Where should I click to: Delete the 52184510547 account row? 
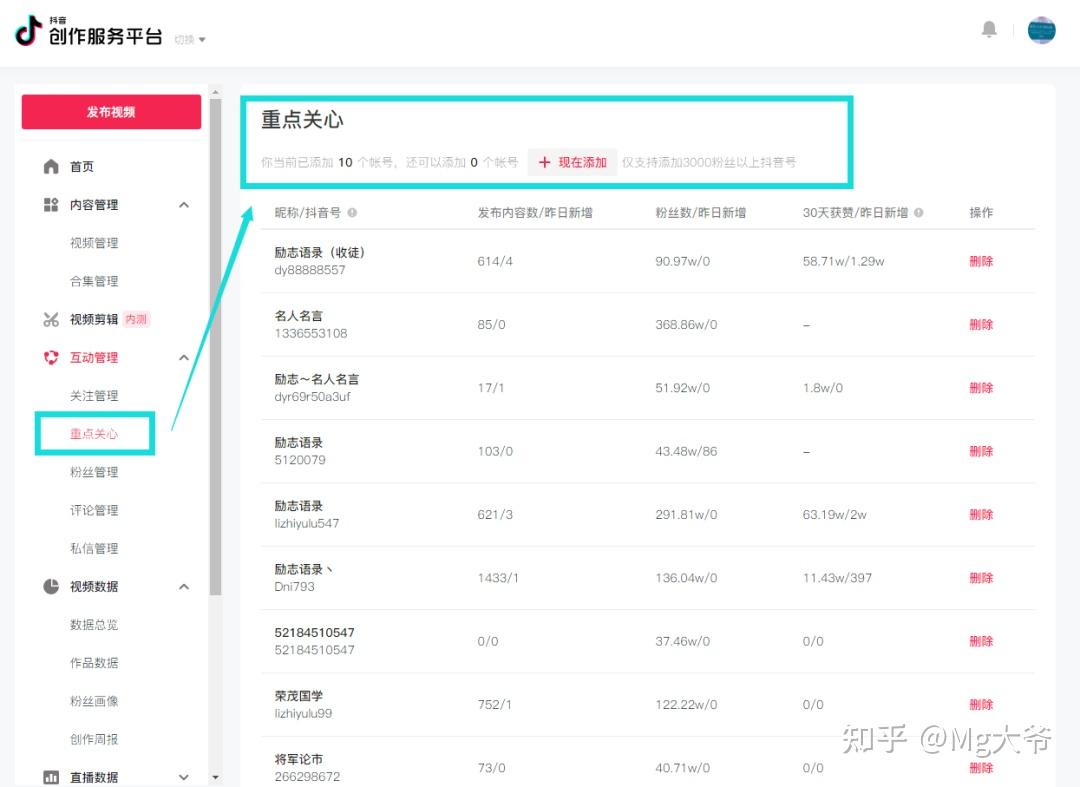click(981, 642)
